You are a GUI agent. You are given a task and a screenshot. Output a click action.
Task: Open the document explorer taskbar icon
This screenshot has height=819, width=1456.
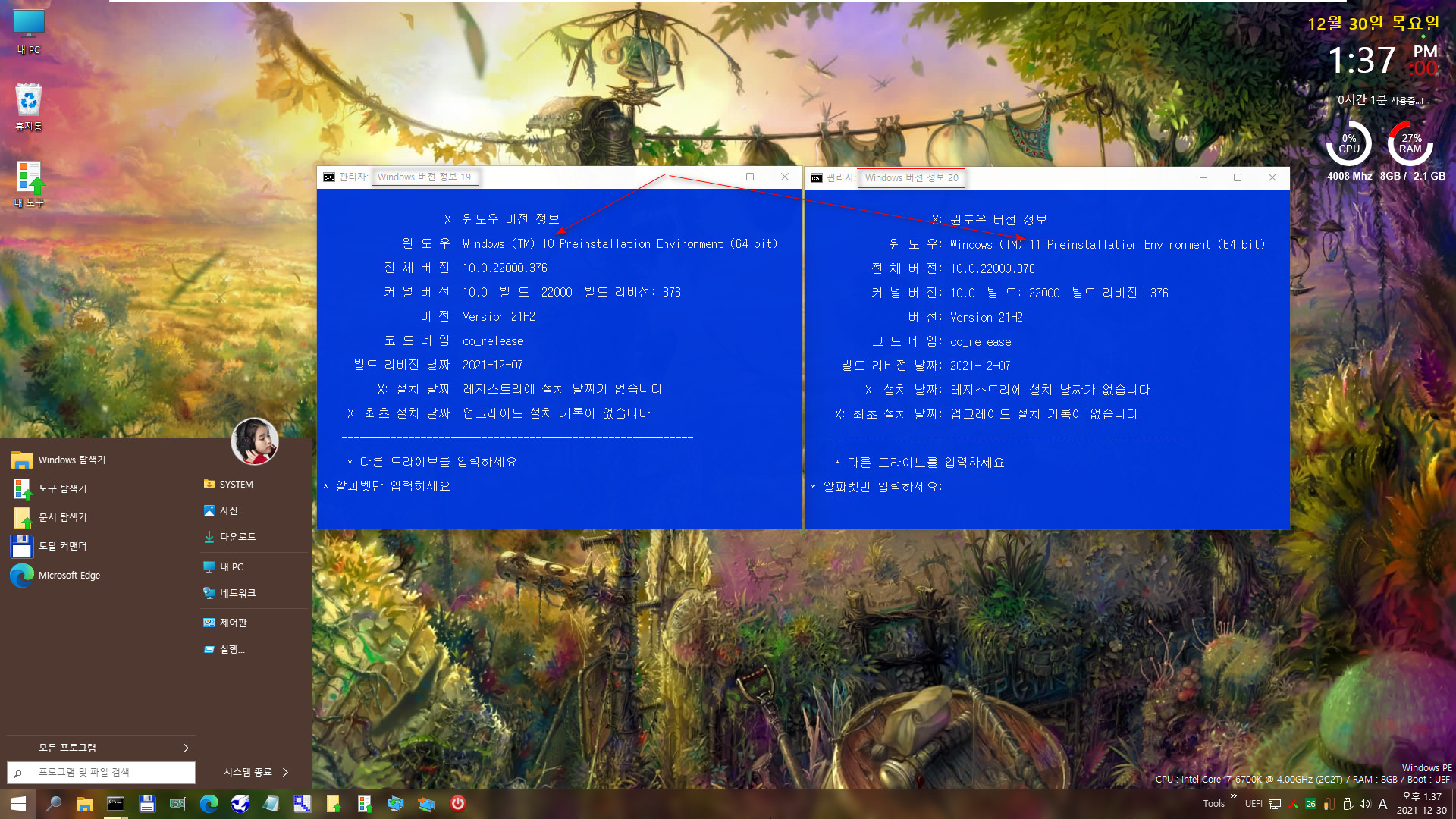[x=334, y=804]
